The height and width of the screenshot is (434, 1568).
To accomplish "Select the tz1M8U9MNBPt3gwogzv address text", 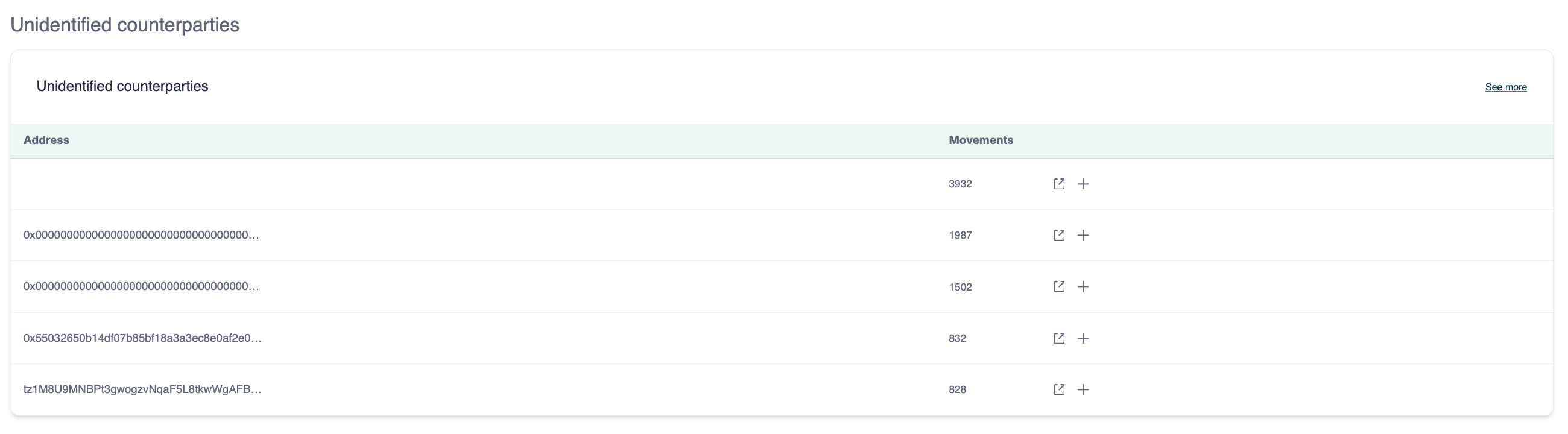I will [142, 389].
